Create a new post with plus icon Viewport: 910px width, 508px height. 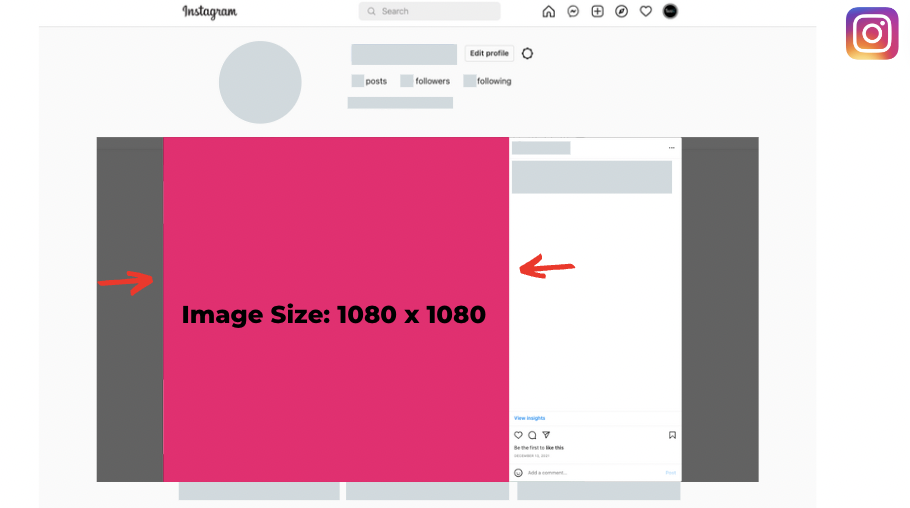click(x=597, y=12)
